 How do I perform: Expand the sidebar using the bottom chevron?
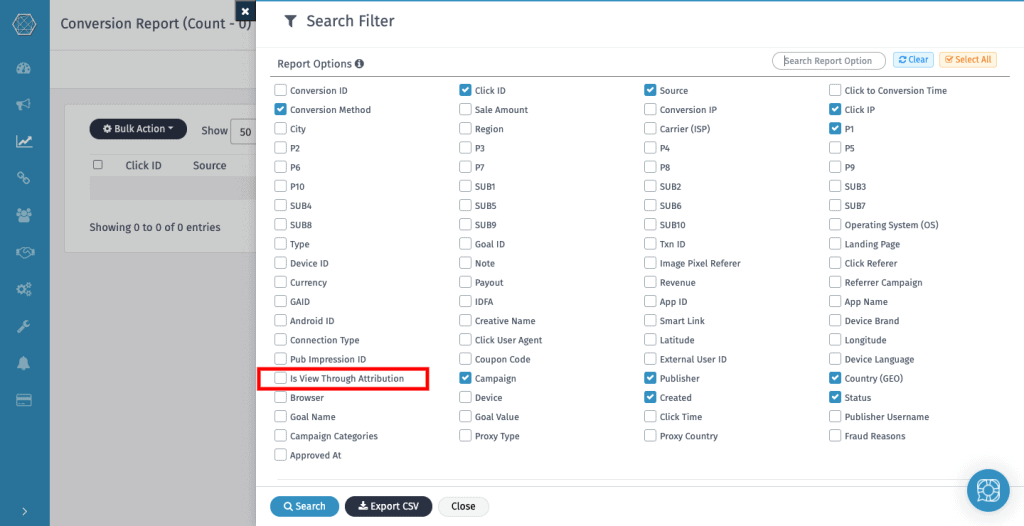[x=24, y=511]
